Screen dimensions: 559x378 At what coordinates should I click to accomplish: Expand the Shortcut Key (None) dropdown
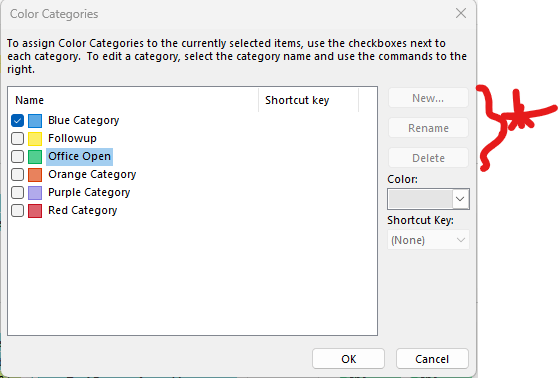coord(428,240)
